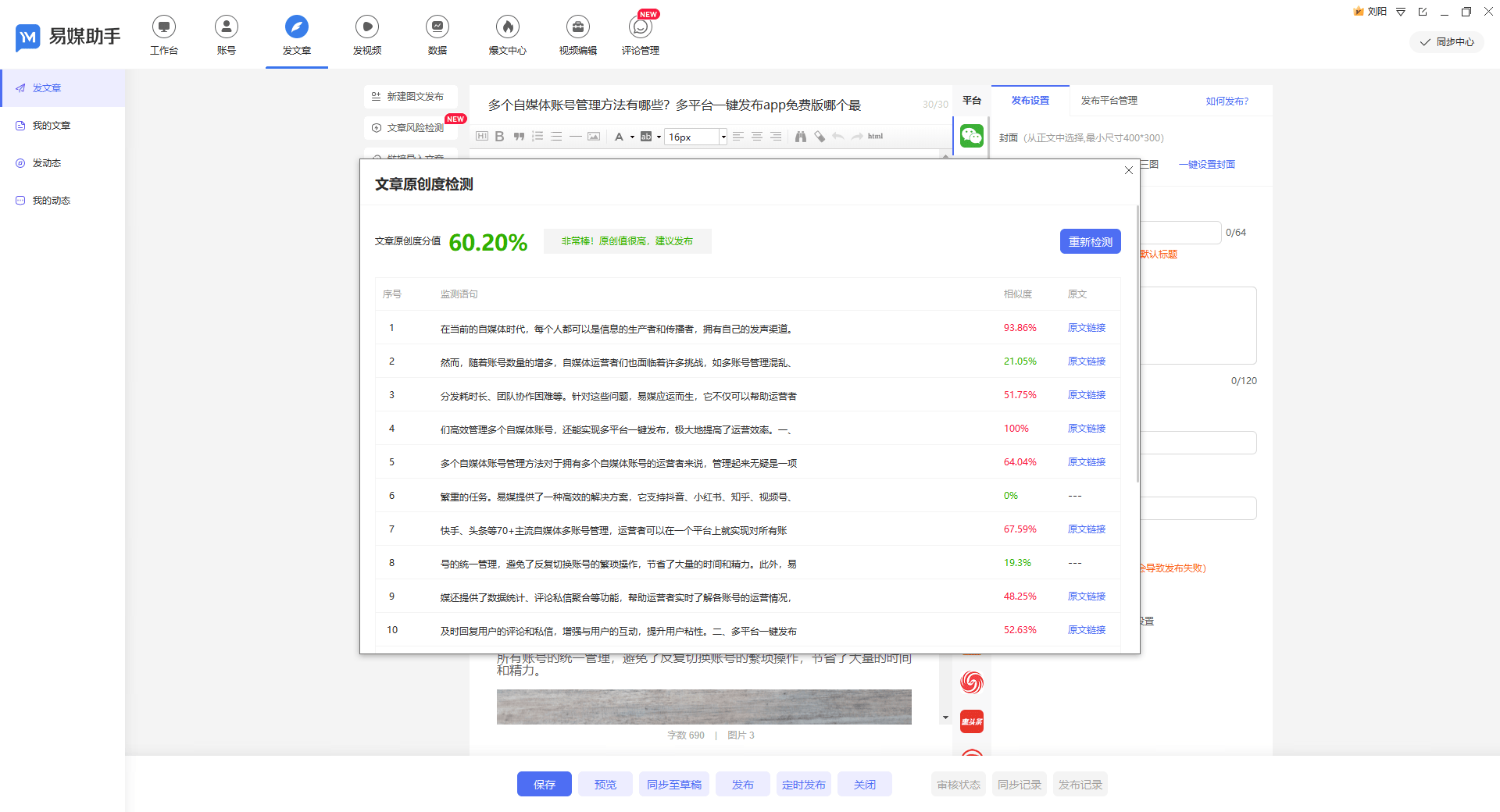Open 发动态 in the sidebar
The image size is (1500, 812).
pos(62,163)
